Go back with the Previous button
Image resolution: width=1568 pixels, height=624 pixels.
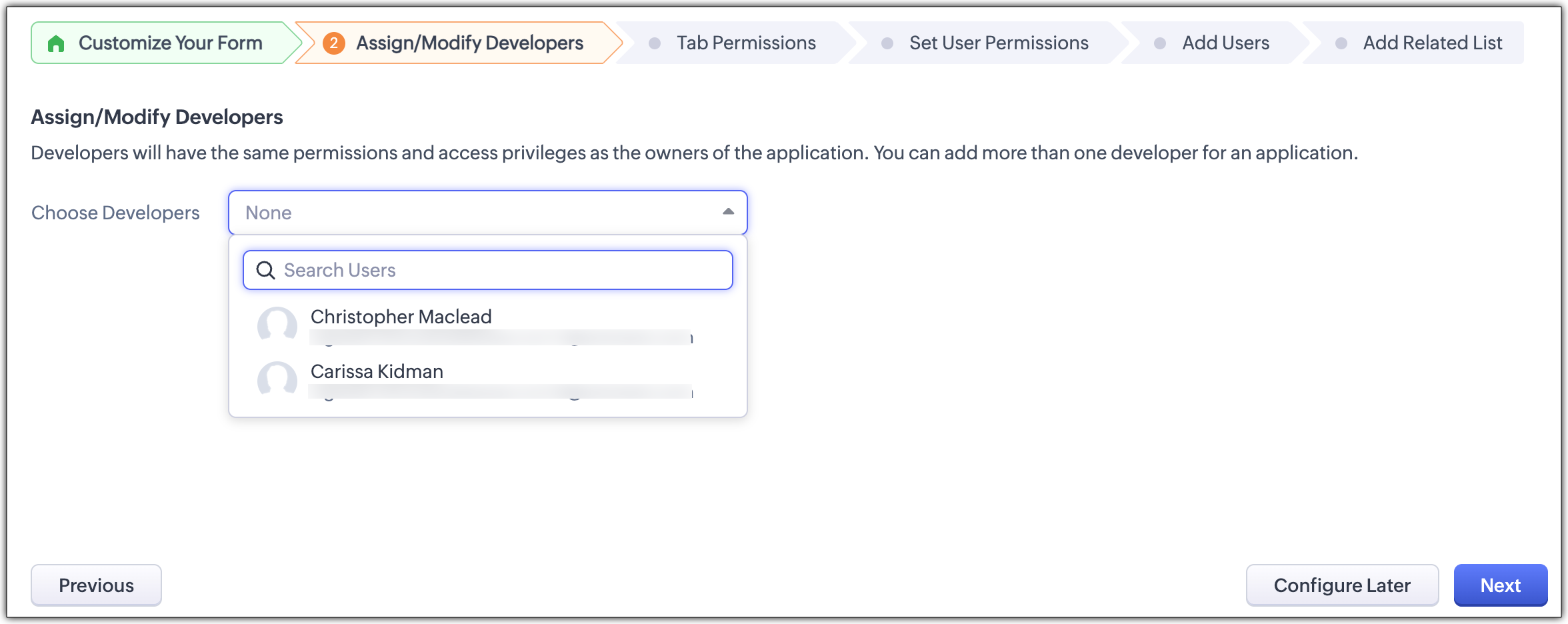pos(96,585)
